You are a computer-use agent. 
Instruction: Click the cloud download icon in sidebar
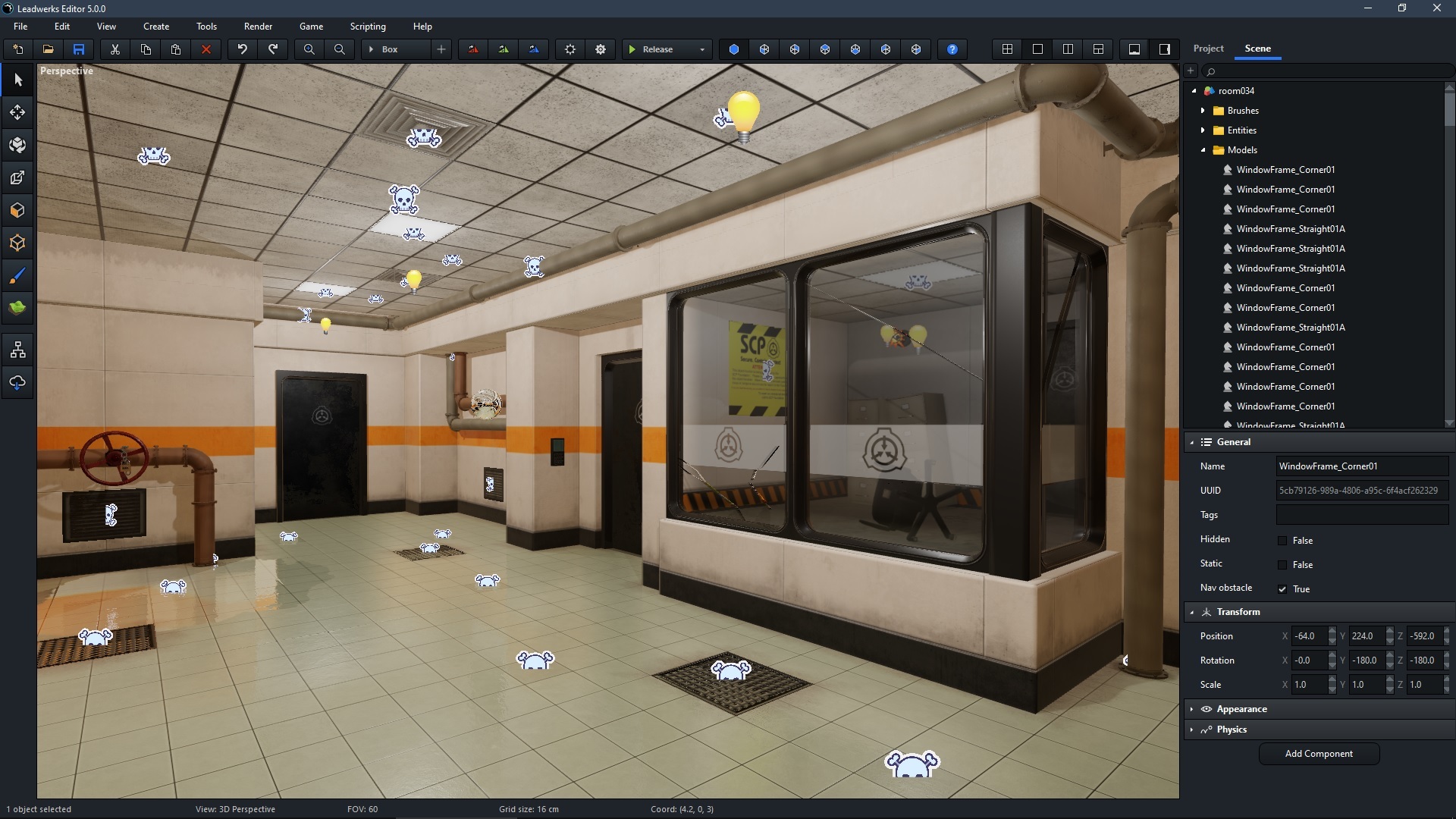click(x=17, y=383)
